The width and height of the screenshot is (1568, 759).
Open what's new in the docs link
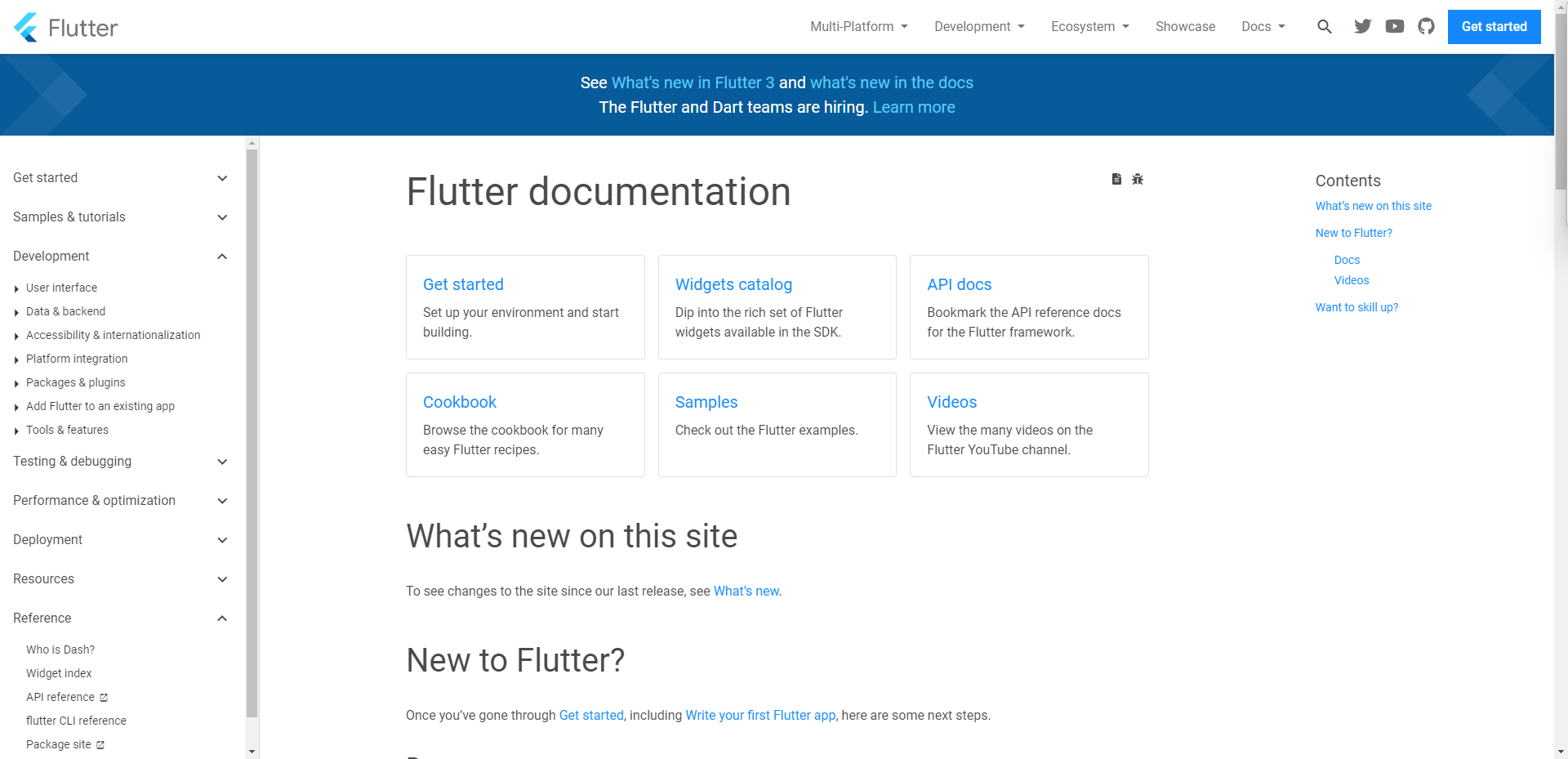pos(892,83)
